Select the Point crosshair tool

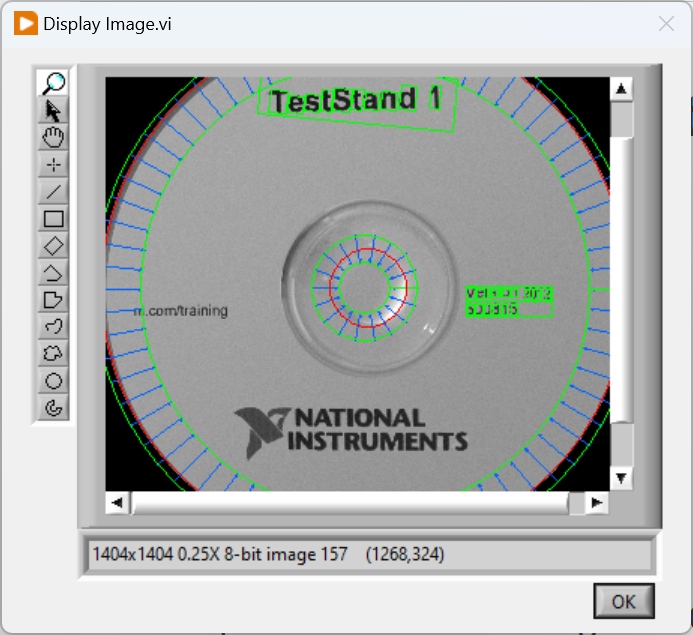point(53,165)
